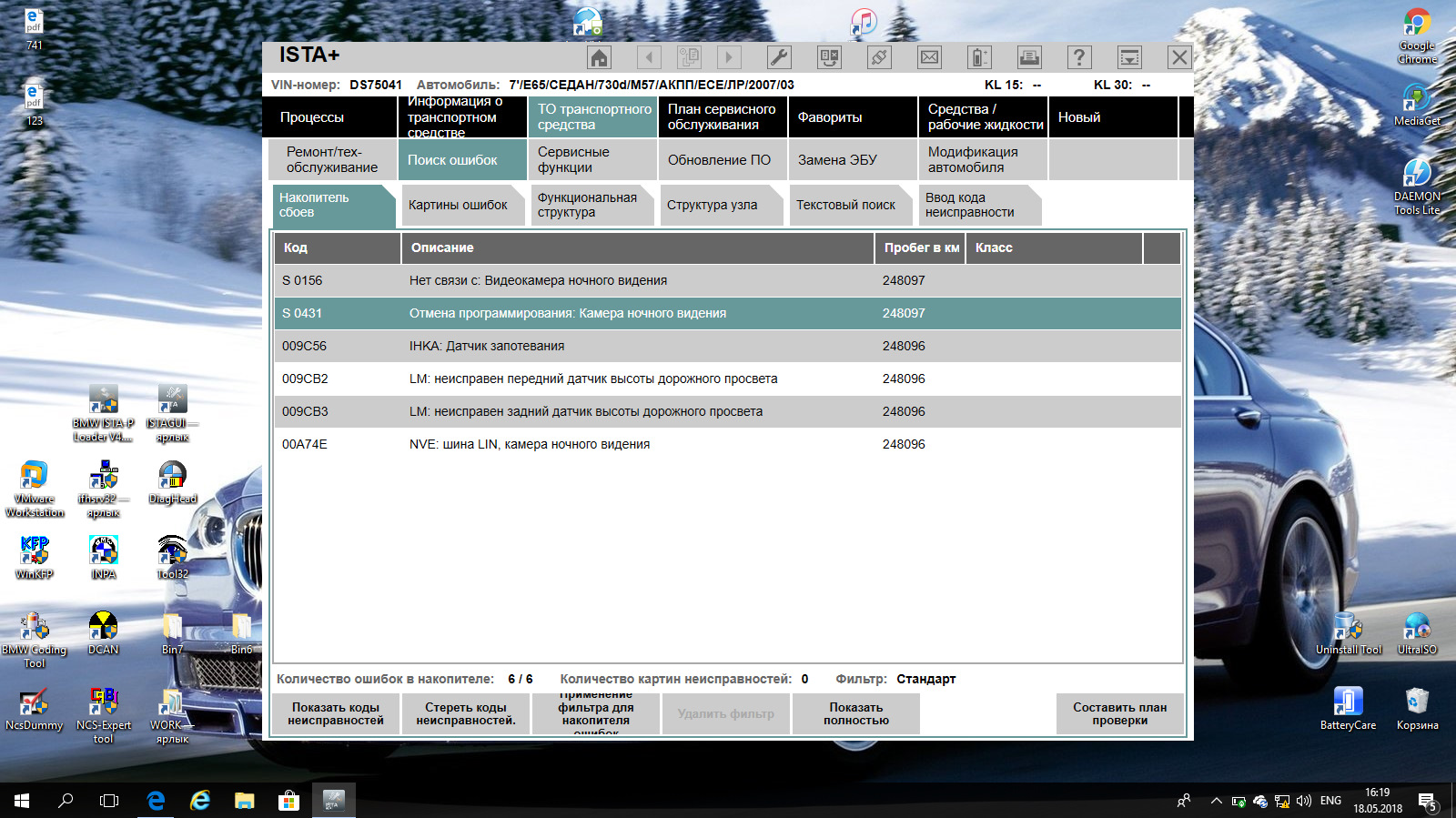The image size is (1456, 818).
Task: Open the UltraISO desktop shortcut
Action: (x=1417, y=633)
